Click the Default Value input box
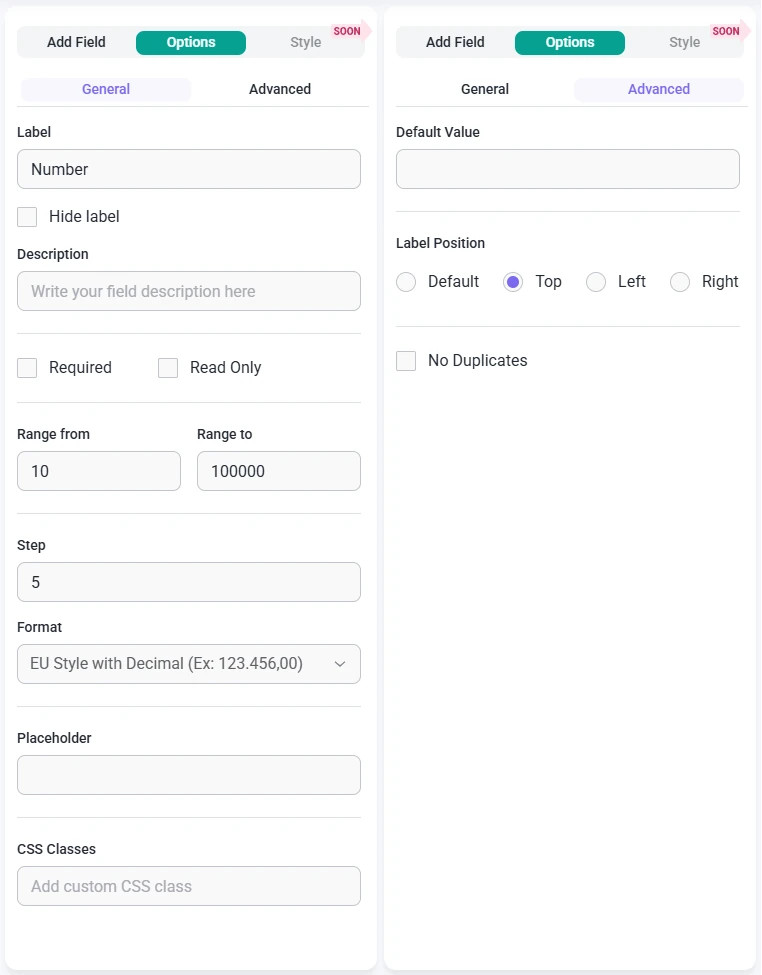The image size is (762, 975). 567,169
